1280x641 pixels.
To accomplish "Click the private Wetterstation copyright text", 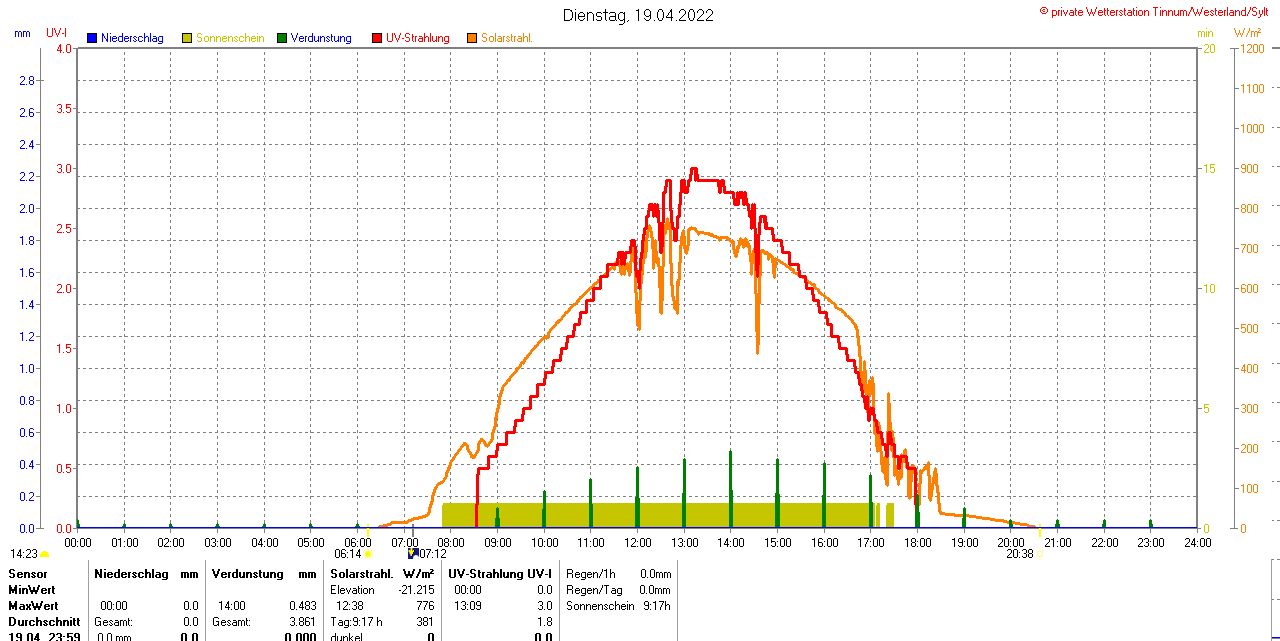I will [x=1158, y=11].
